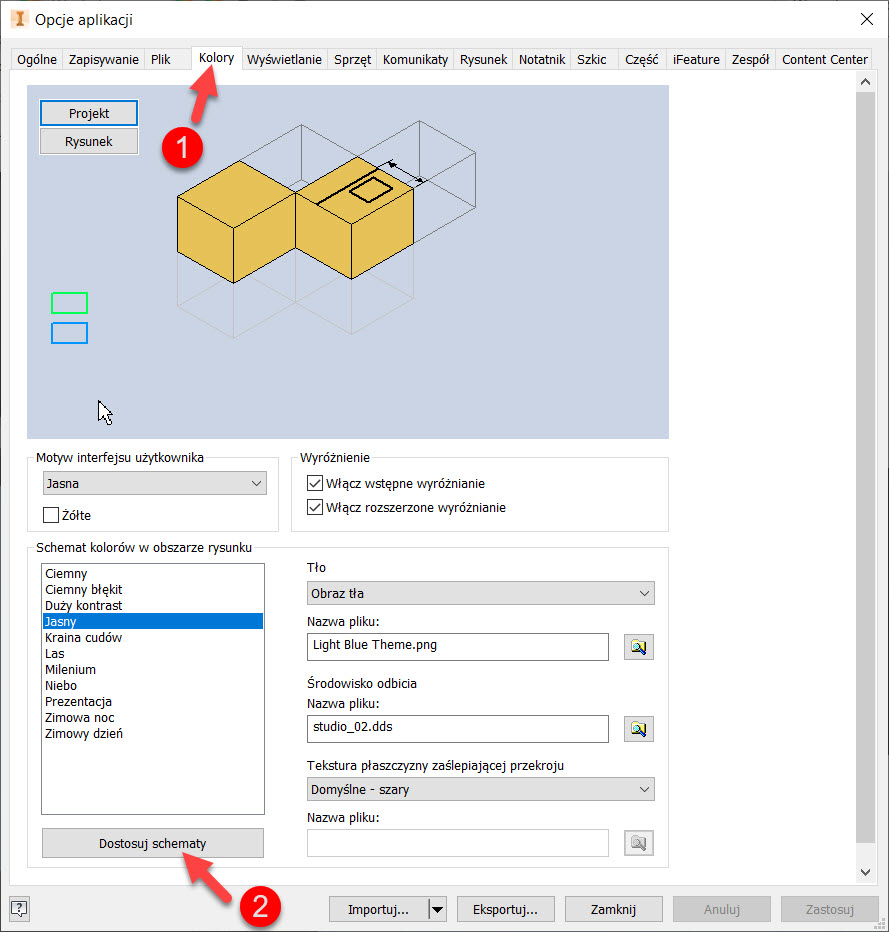
Task: Open the Domyślne - szary texture dropdown
Action: coord(480,789)
